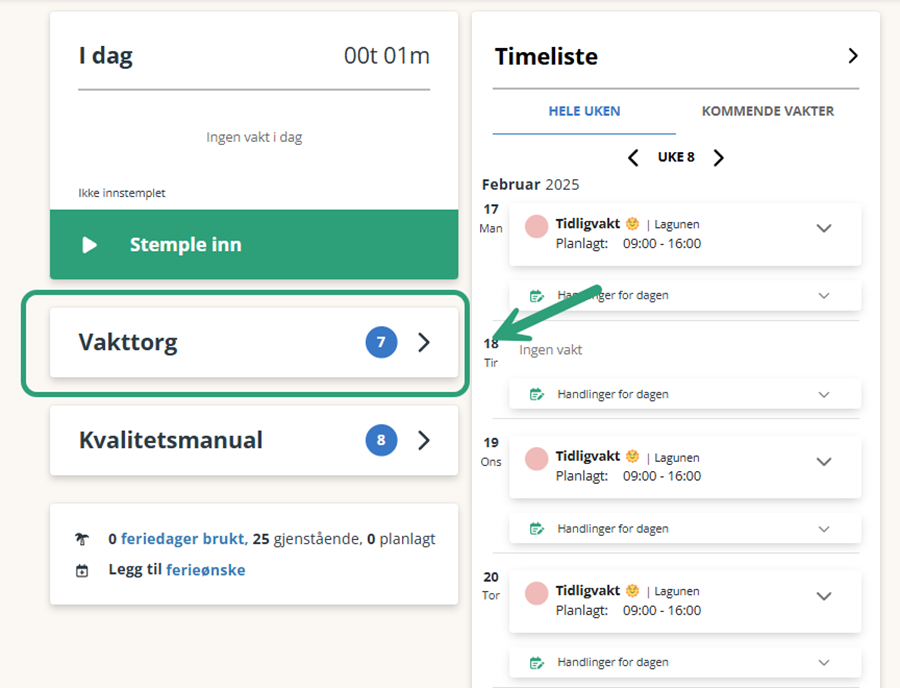
Task: Open Vakttorg via its arrow icon
Action: [x=424, y=342]
